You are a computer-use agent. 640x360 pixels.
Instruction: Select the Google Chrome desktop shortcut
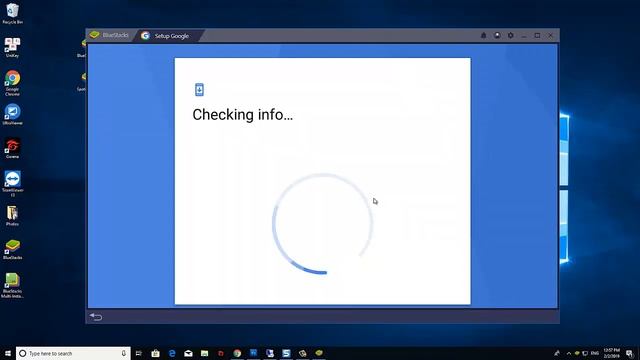pyautogui.click(x=12, y=83)
